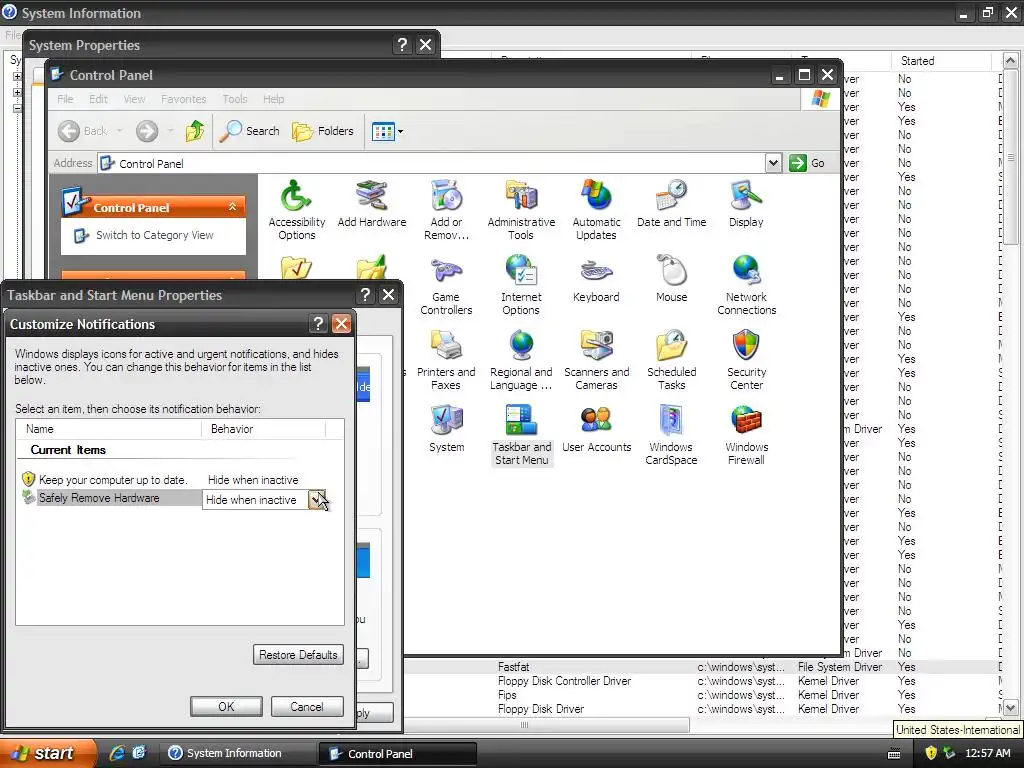Image resolution: width=1024 pixels, height=768 pixels.
Task: Click the Up folder toolbar icon
Action: pos(195,131)
